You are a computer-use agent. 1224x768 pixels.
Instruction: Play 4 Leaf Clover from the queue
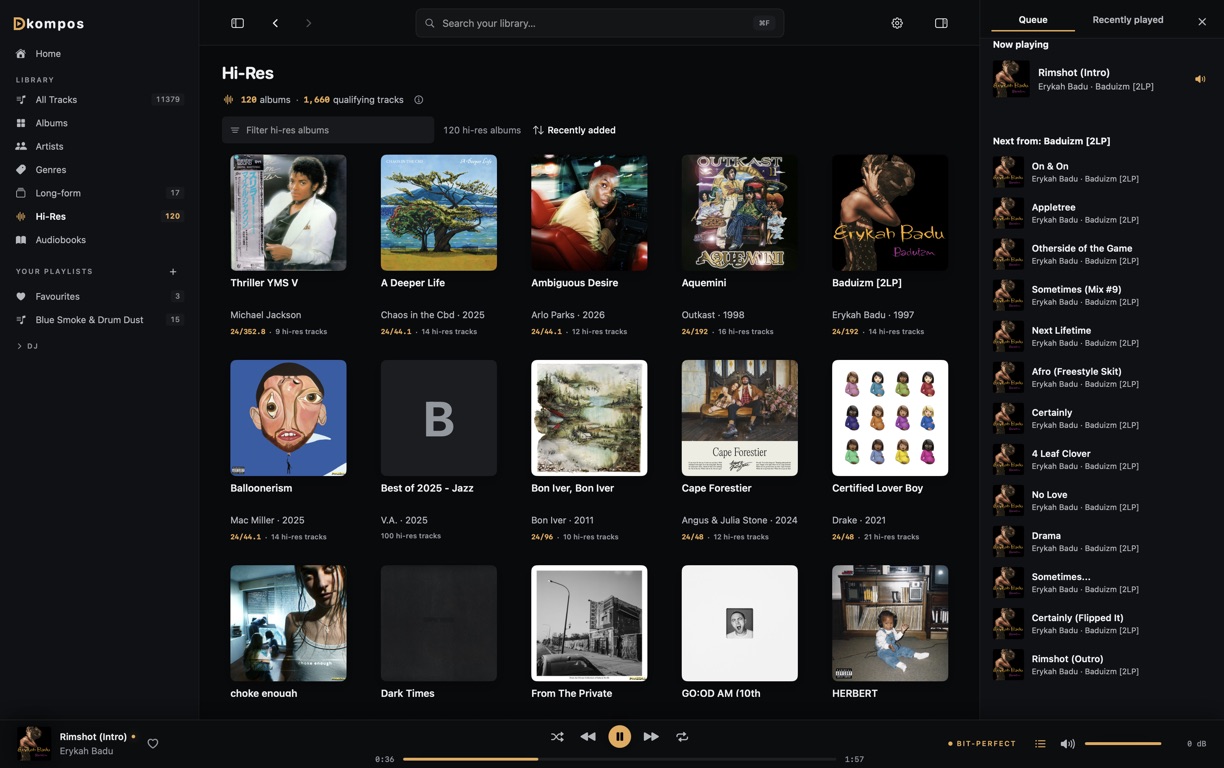[1101, 459]
